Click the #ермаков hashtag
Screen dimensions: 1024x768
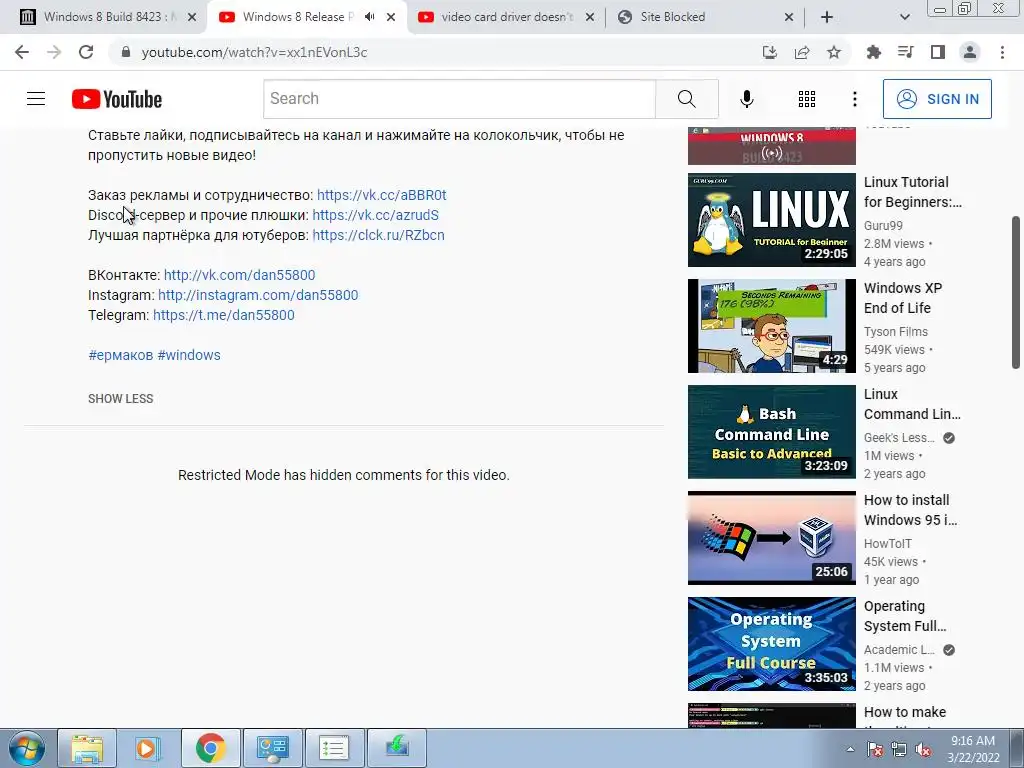(121, 355)
